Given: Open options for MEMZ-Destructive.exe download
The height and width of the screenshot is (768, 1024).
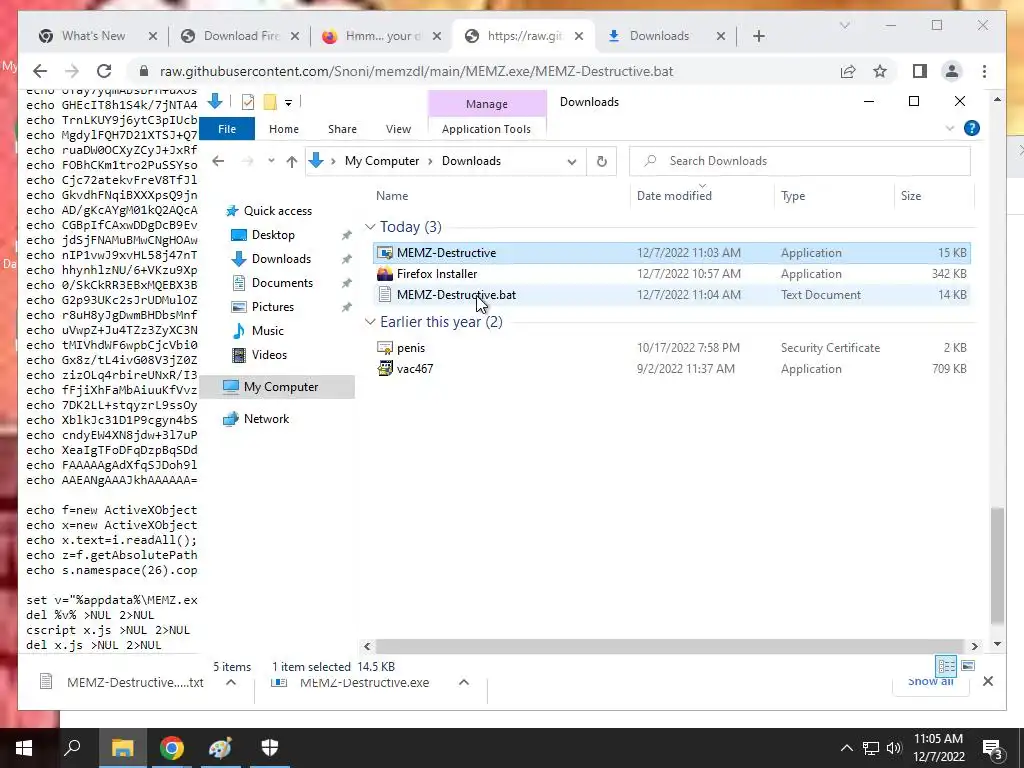Looking at the screenshot, I should [464, 682].
